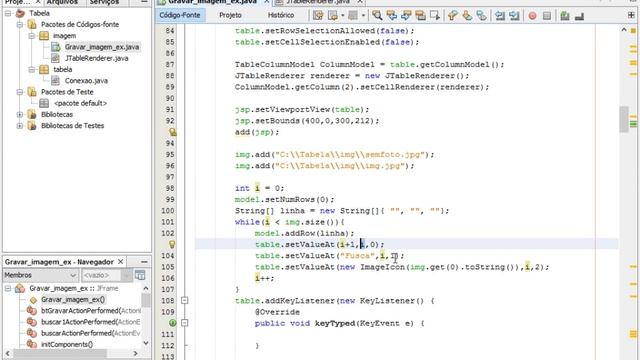Click line number 100 in gutter
The width and height of the screenshot is (640, 360).
click(x=168, y=211)
